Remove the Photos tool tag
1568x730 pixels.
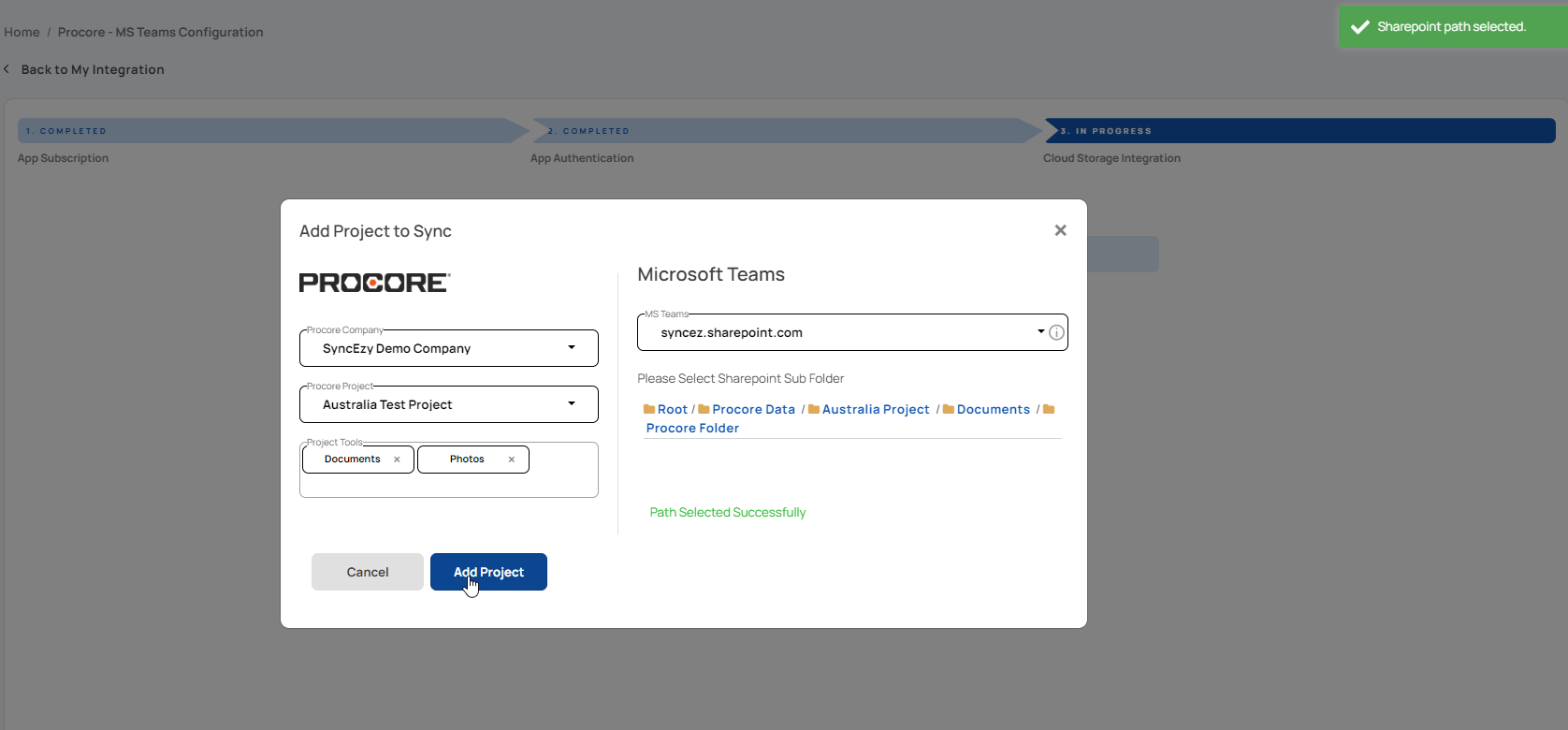[511, 460]
